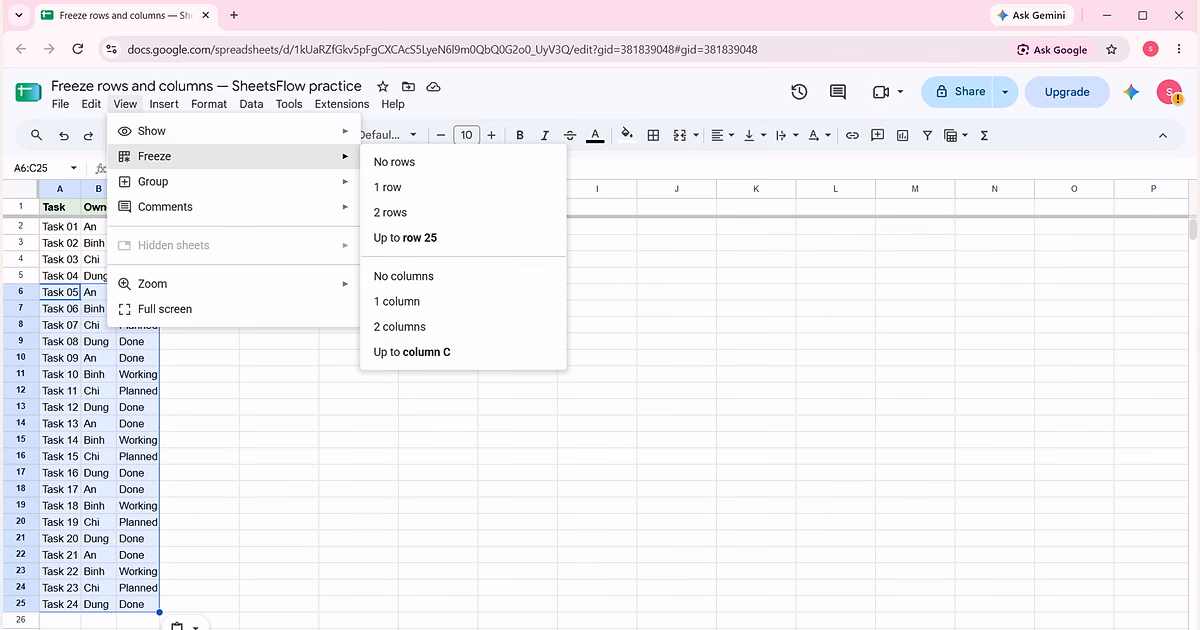Open text wrapping dropdown
The image size is (1200, 630).
(787, 135)
